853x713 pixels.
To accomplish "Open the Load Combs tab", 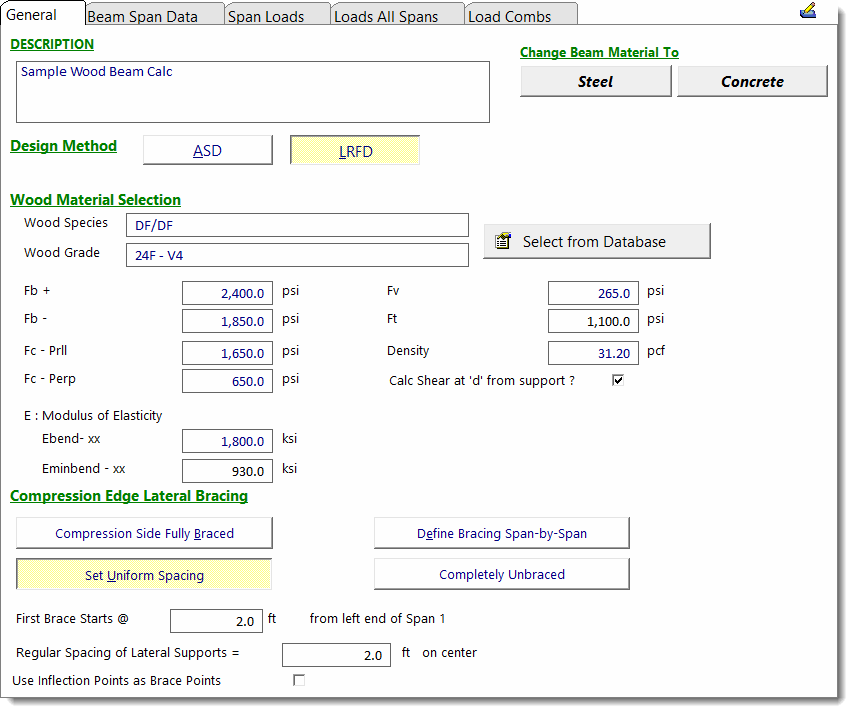I will pyautogui.click(x=510, y=16).
